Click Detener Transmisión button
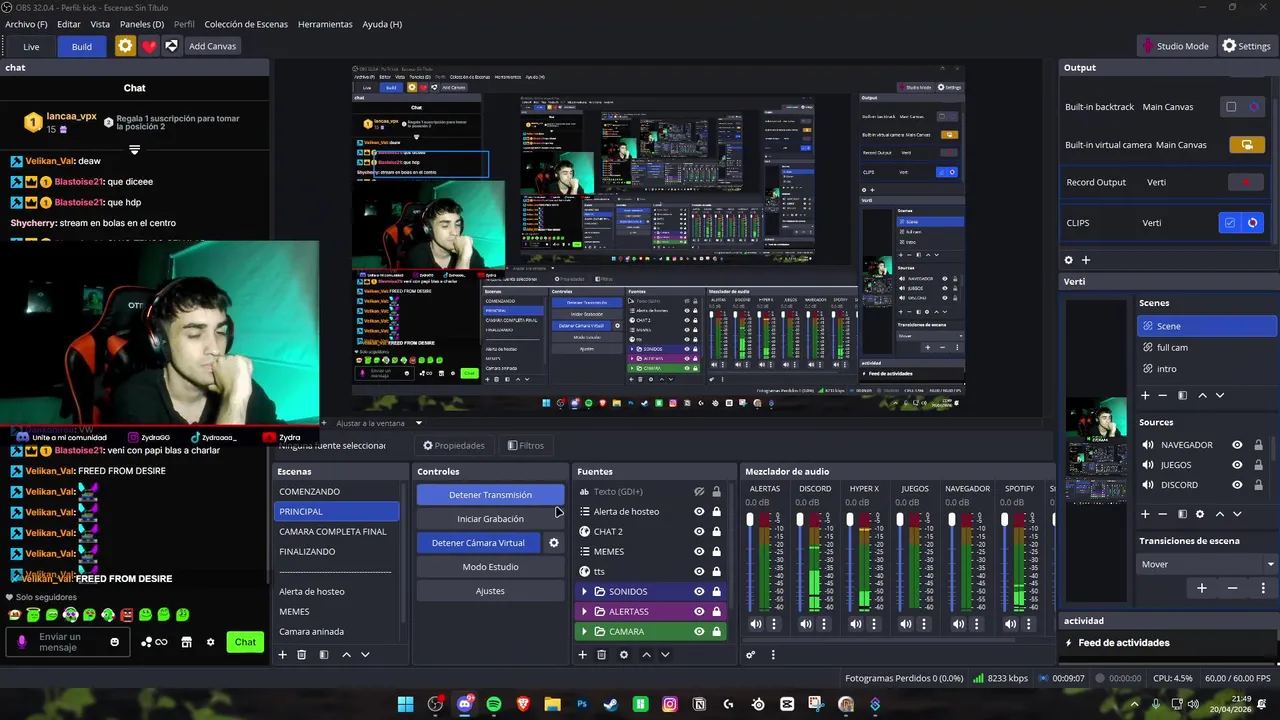This screenshot has height=720, width=1280. click(490, 495)
